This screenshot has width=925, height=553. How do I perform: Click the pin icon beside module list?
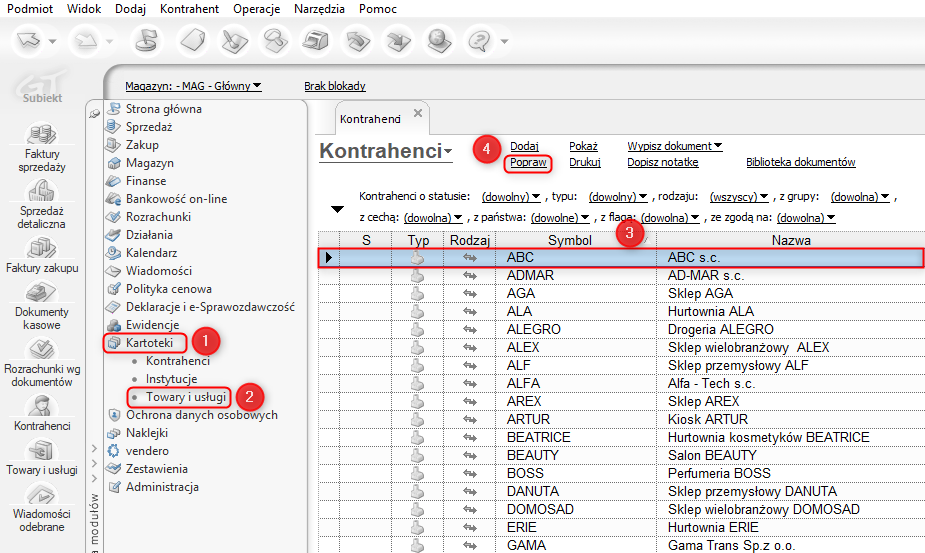(94, 113)
